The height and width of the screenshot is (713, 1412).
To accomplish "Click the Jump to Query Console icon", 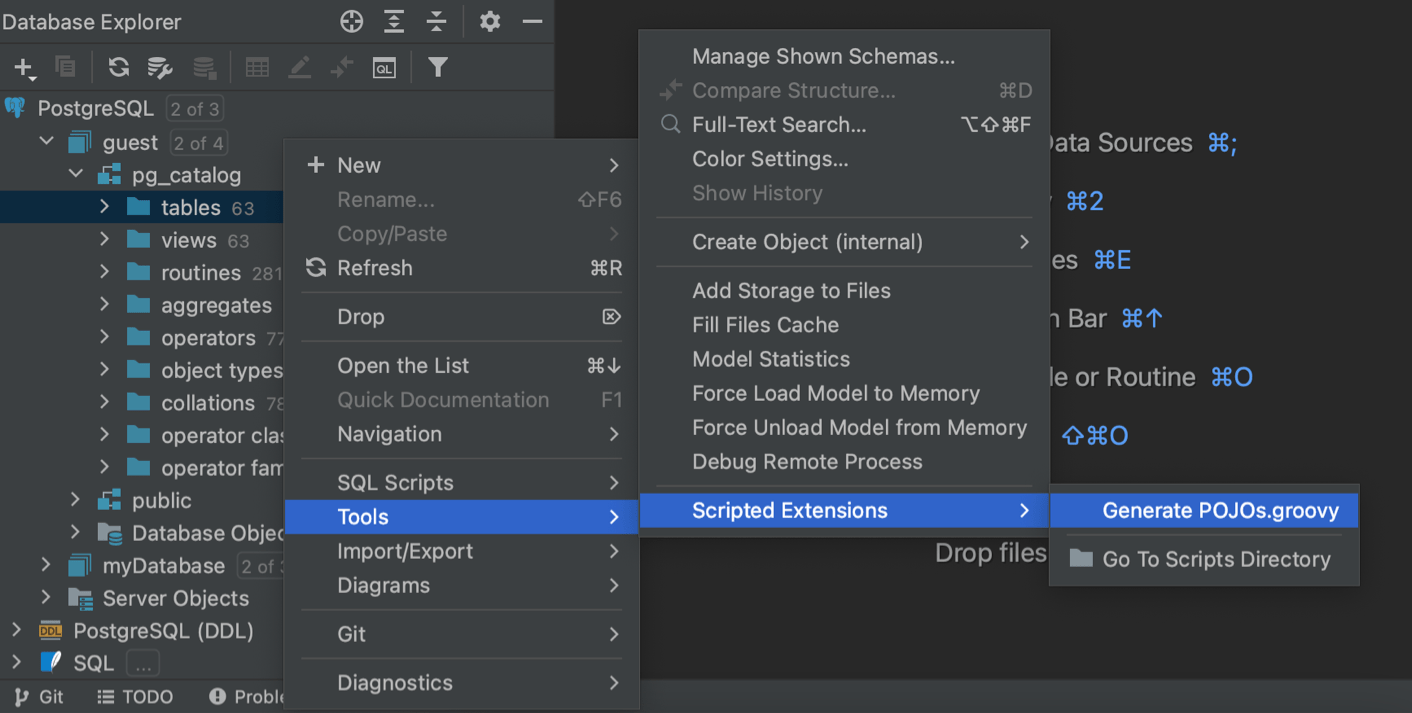I will (384, 67).
